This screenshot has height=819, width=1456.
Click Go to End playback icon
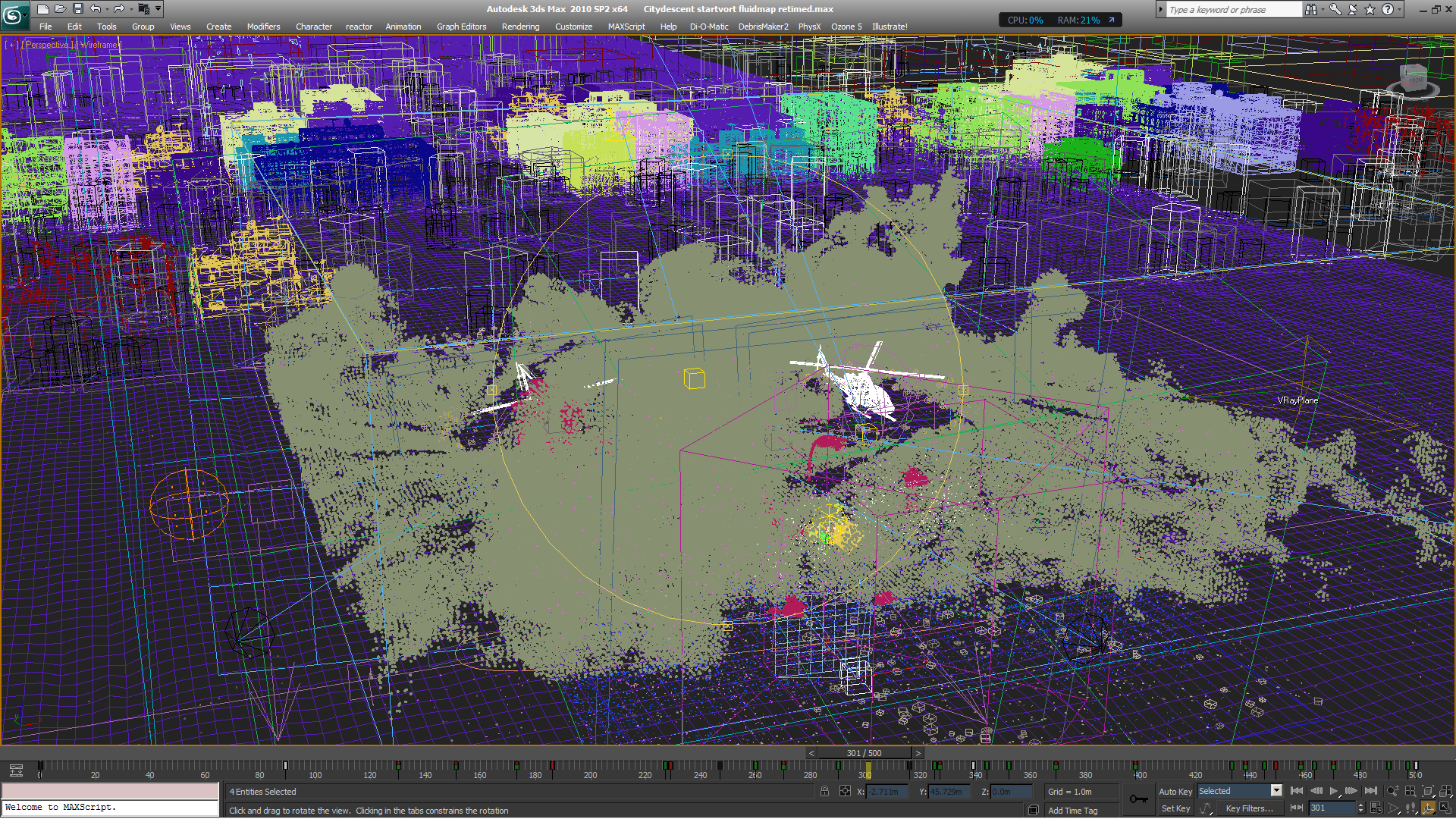coord(1371,791)
